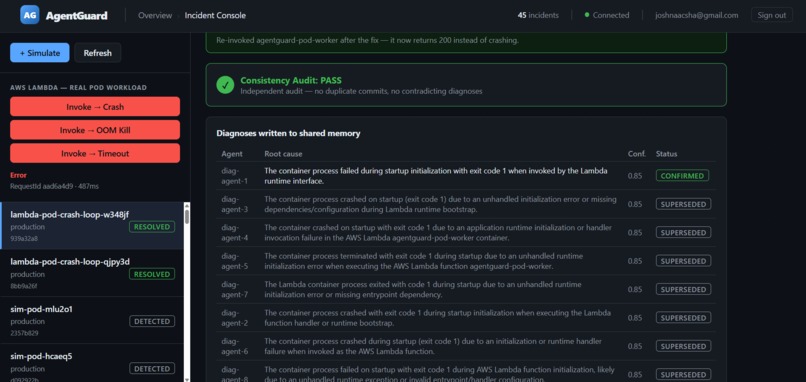Click the DETECTED badge for sim-pod-hcaeq5
The height and width of the screenshot is (382, 806).
pyautogui.click(x=152, y=369)
